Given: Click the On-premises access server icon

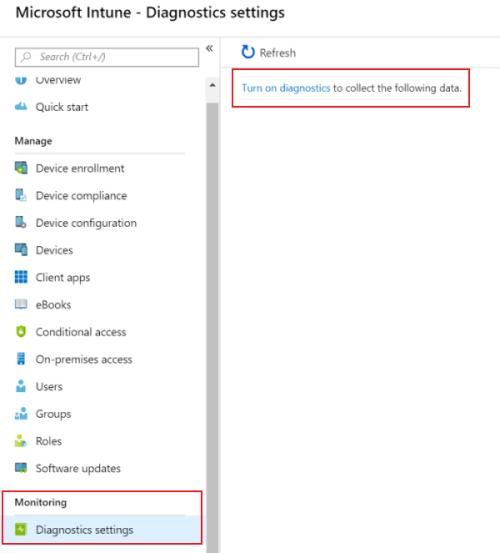Looking at the screenshot, I should point(21,359).
